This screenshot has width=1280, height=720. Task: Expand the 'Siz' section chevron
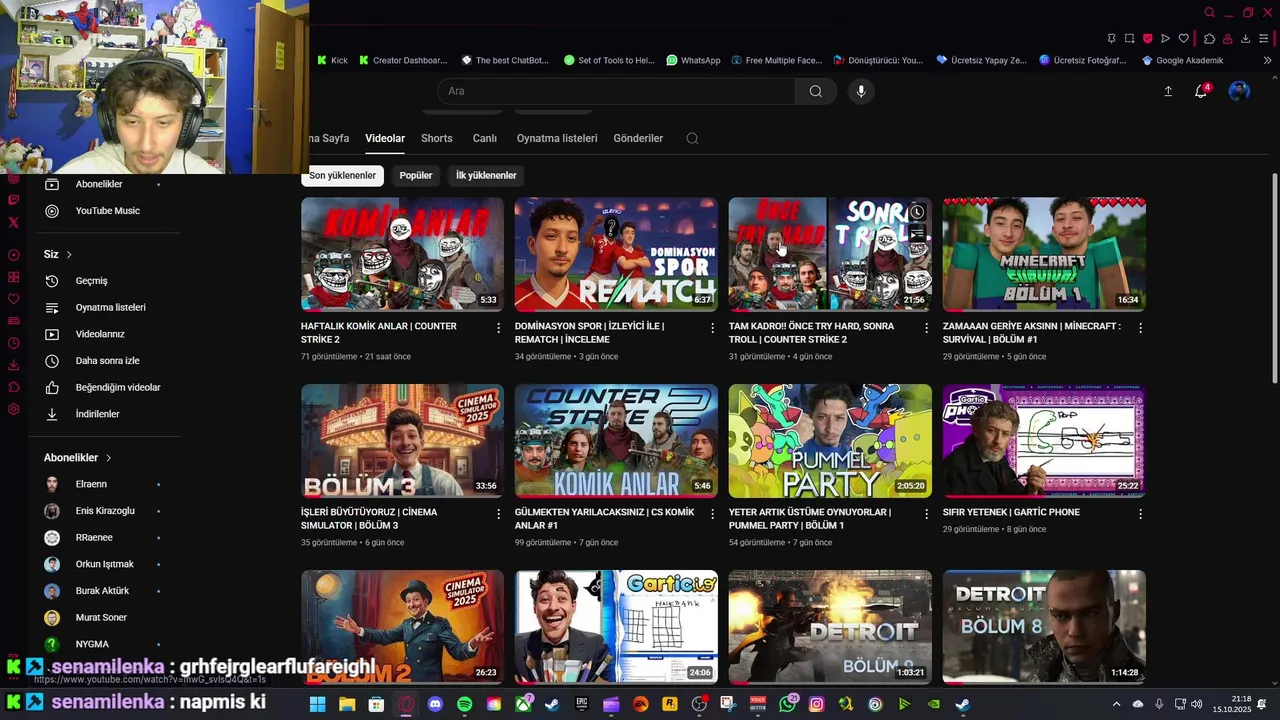click(69, 255)
